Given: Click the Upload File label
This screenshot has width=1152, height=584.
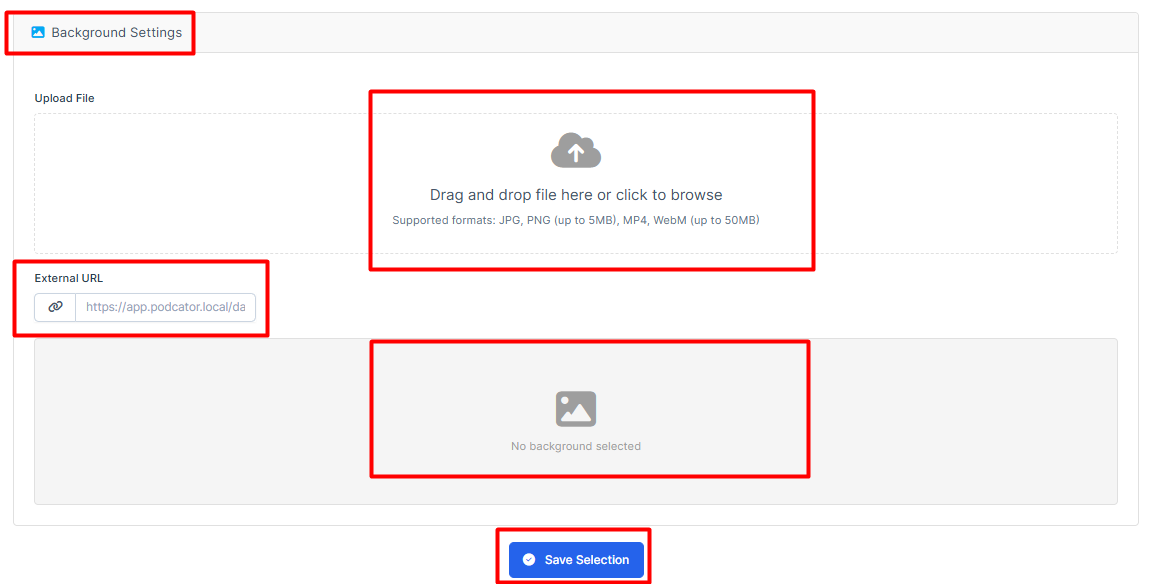Looking at the screenshot, I should [x=64, y=98].
